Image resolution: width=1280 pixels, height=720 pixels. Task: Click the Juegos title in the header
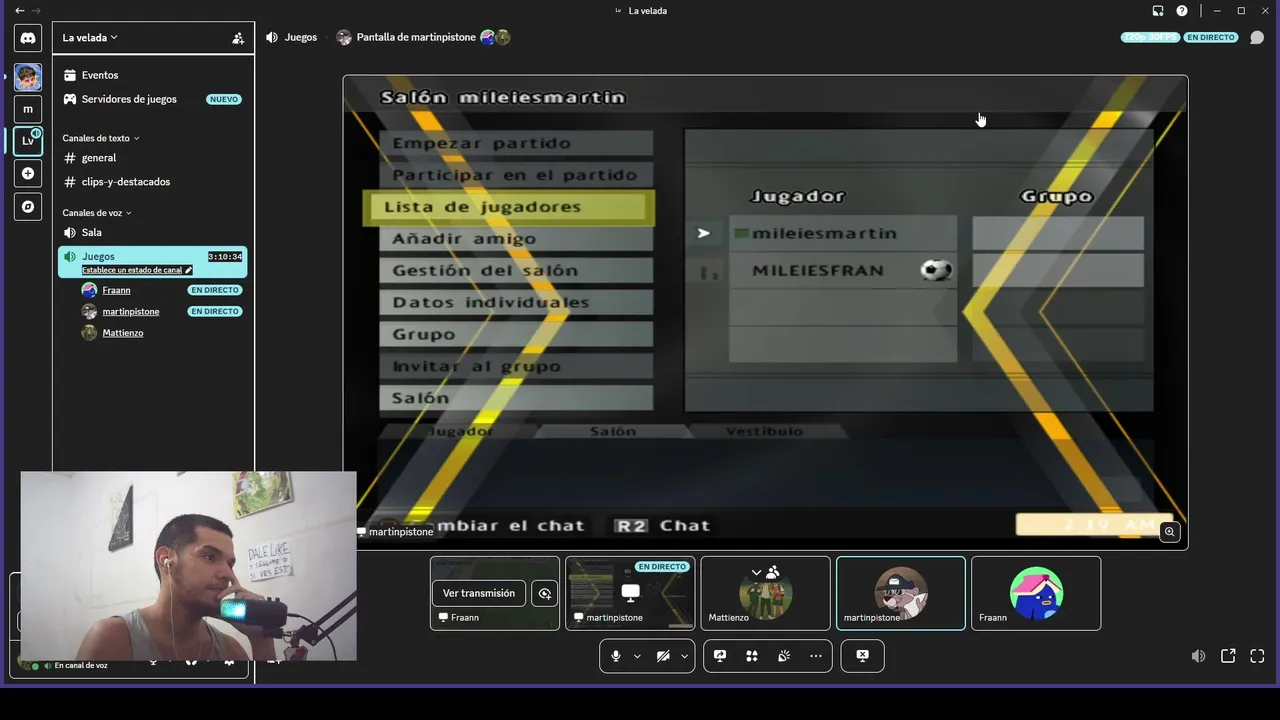click(x=300, y=37)
